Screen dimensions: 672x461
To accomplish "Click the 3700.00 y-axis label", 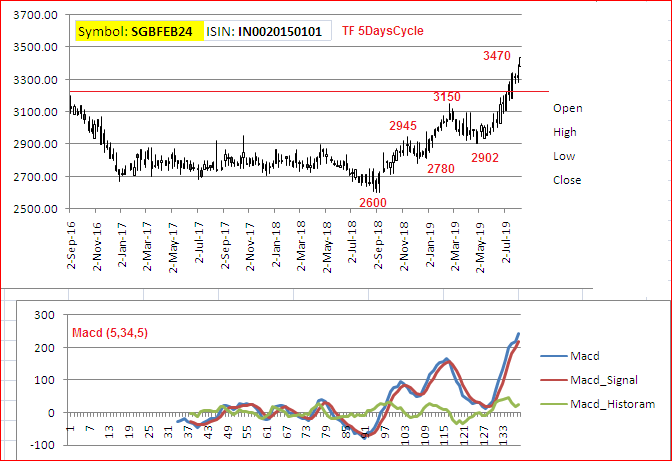I will point(35,15).
